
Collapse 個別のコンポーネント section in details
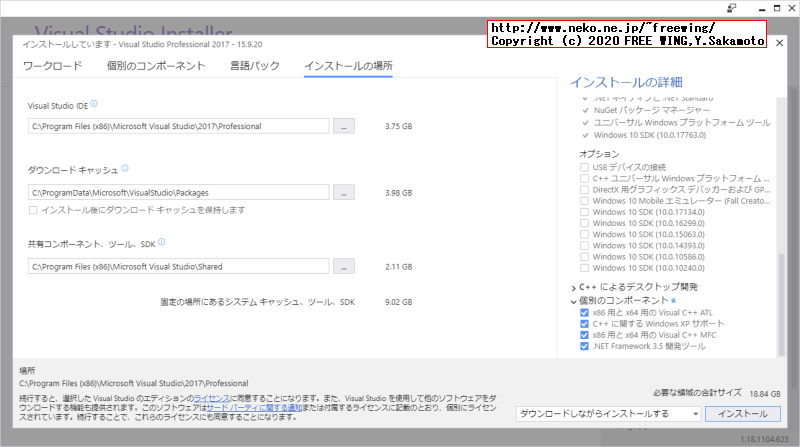point(573,302)
